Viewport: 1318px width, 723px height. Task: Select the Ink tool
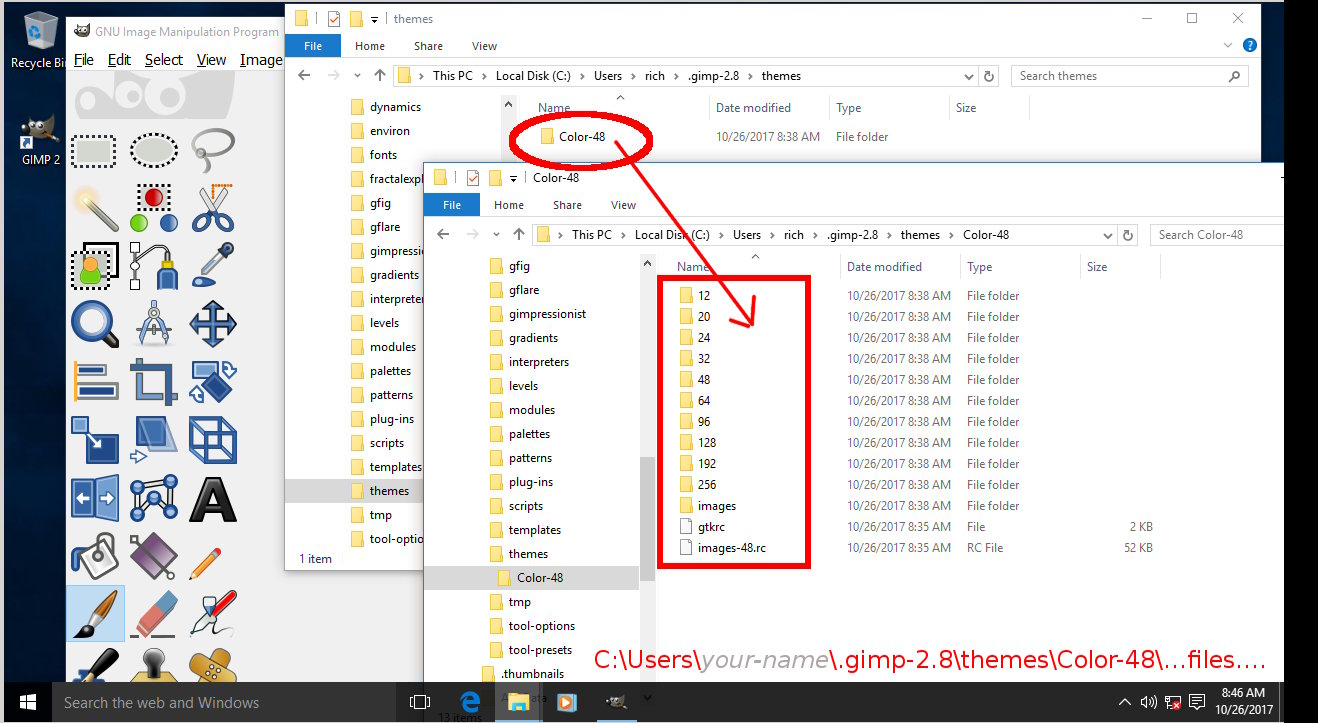pos(212,614)
